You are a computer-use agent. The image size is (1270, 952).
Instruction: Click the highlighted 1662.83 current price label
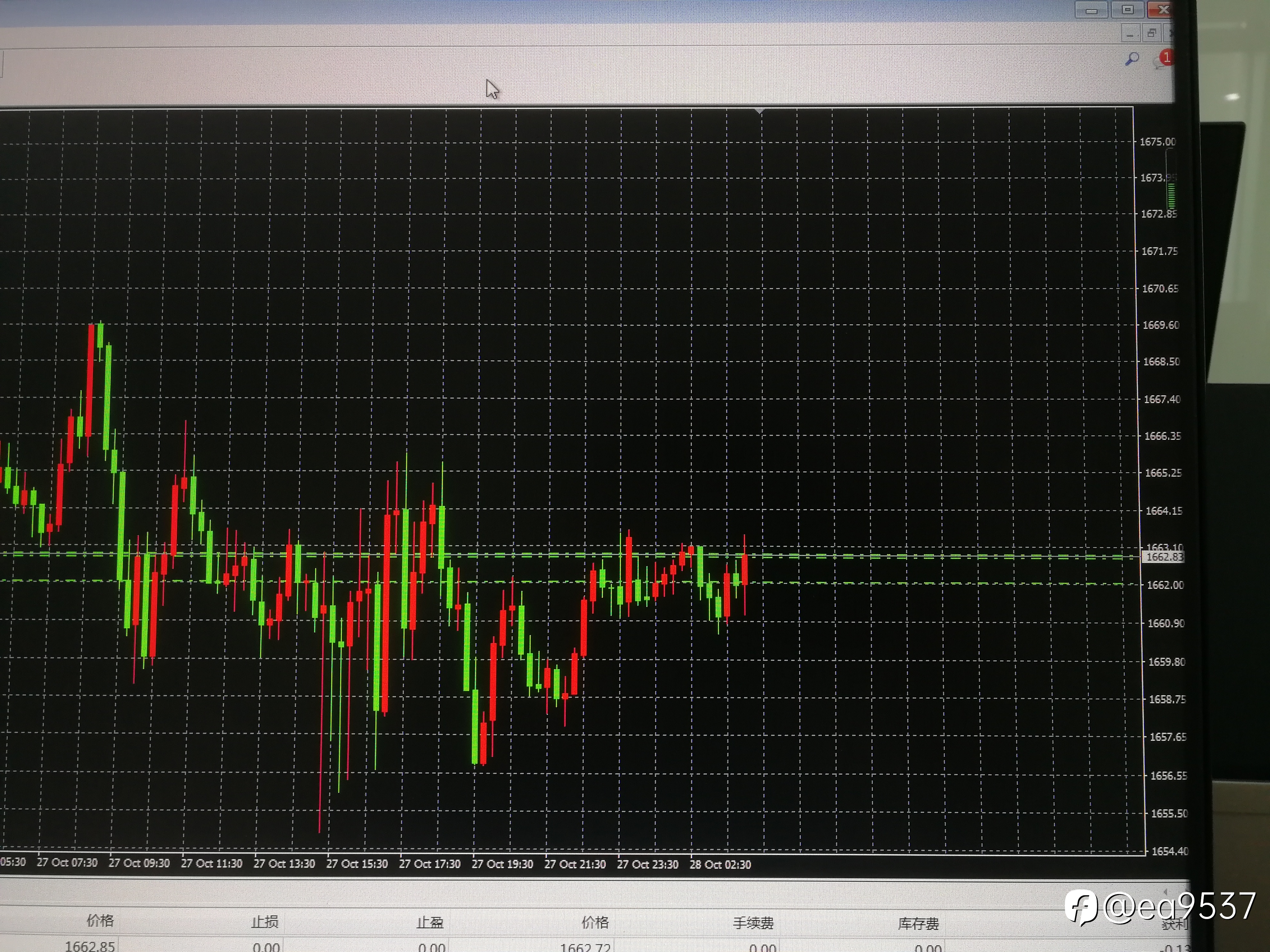point(1163,557)
